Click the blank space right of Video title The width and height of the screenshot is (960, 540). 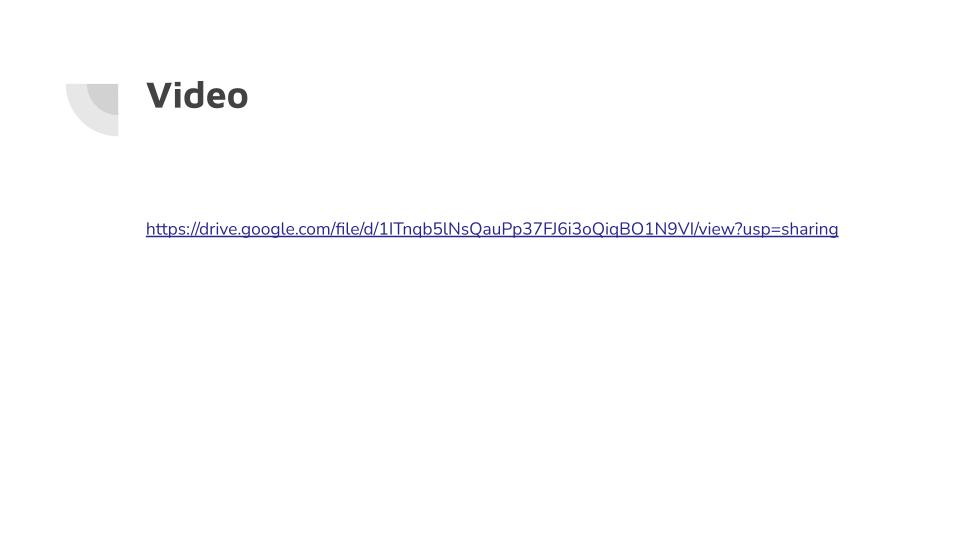tap(551, 96)
